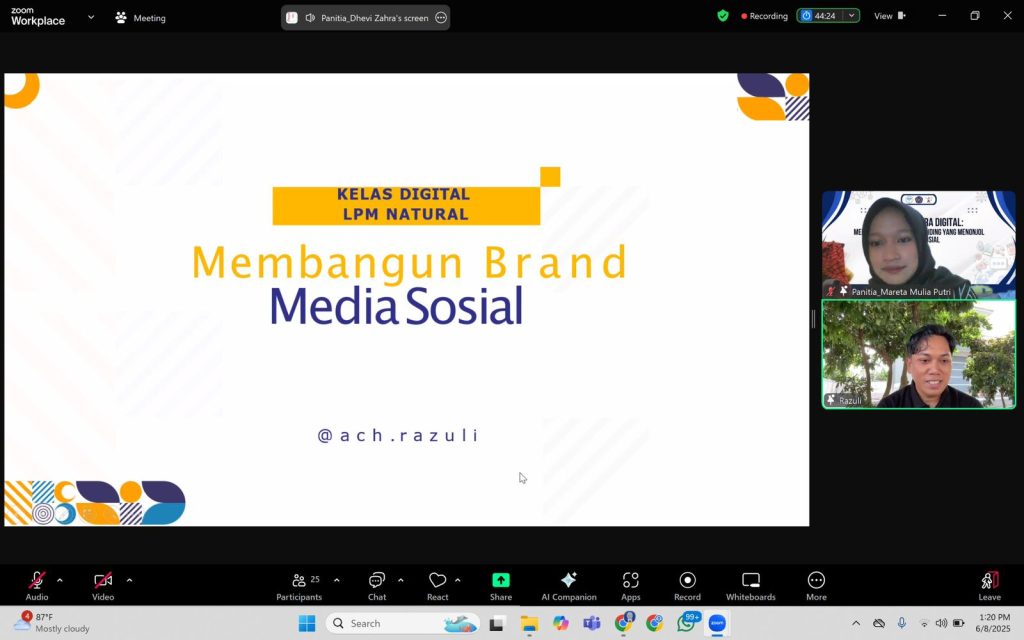Open the volume slider from the system tray
The height and width of the screenshot is (640, 1024).
click(941, 623)
